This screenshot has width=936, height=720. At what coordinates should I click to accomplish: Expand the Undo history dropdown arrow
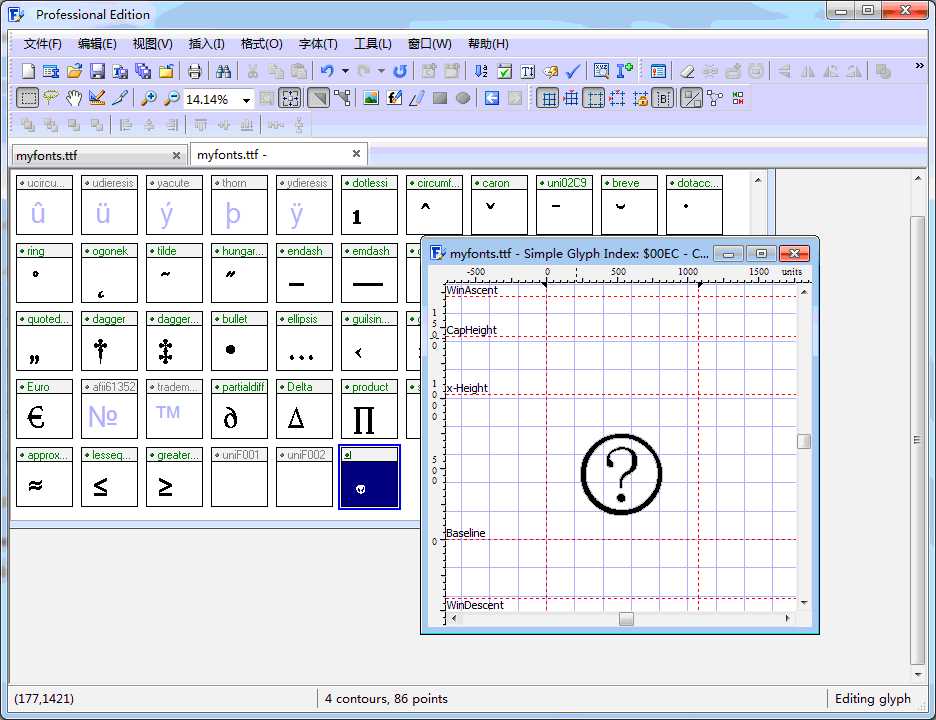pyautogui.click(x=345, y=72)
